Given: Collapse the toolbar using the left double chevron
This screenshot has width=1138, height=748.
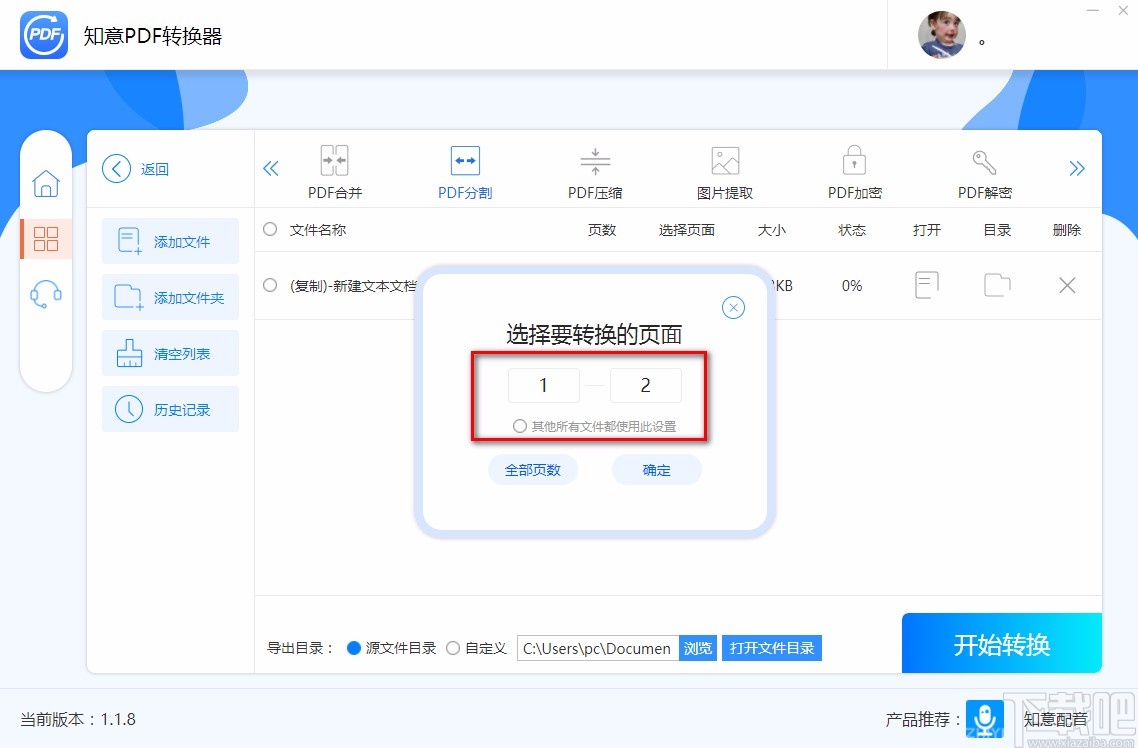Looking at the screenshot, I should tap(271, 168).
